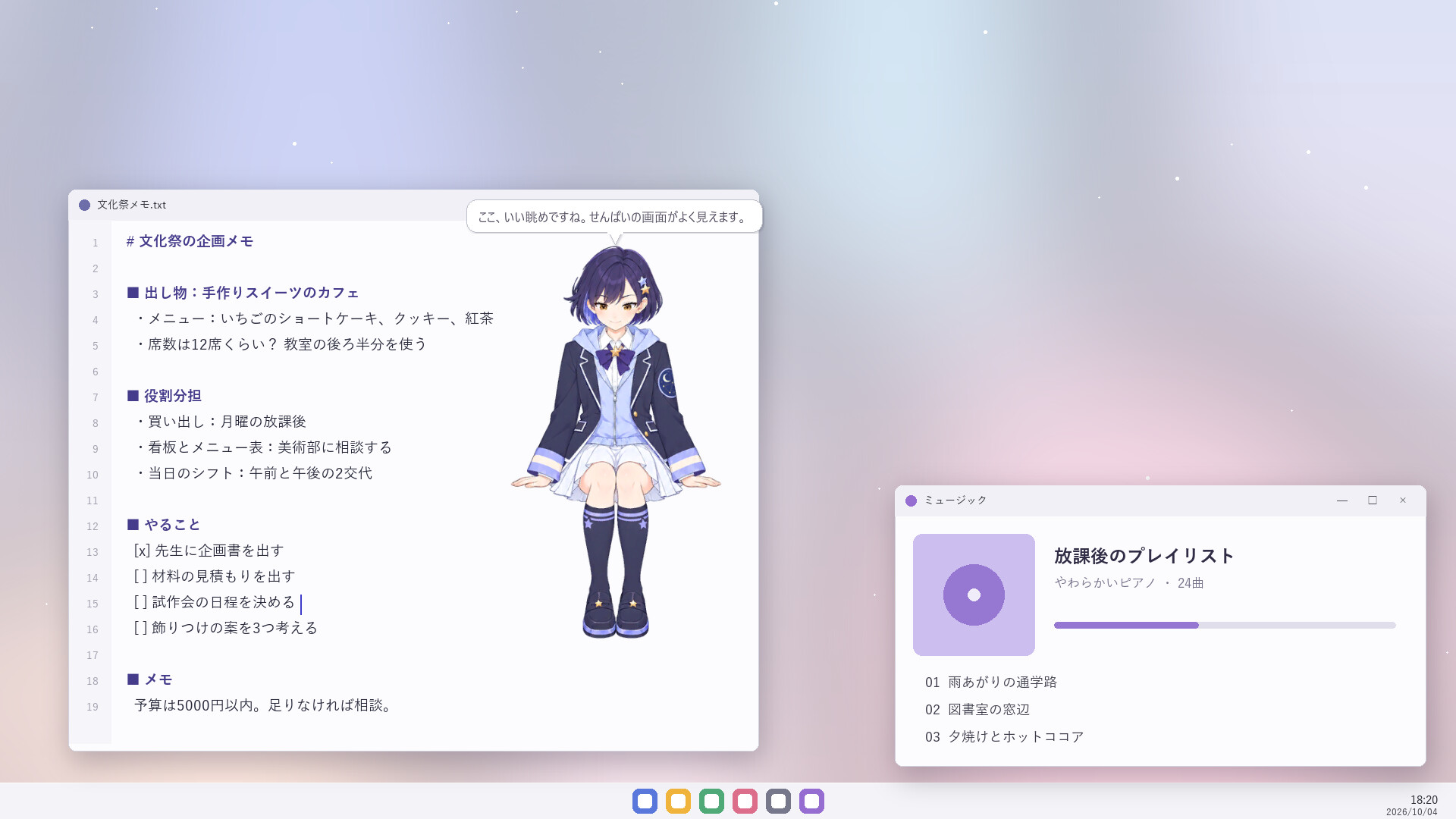
Task: Open the gray taskbar app icon
Action: click(778, 801)
